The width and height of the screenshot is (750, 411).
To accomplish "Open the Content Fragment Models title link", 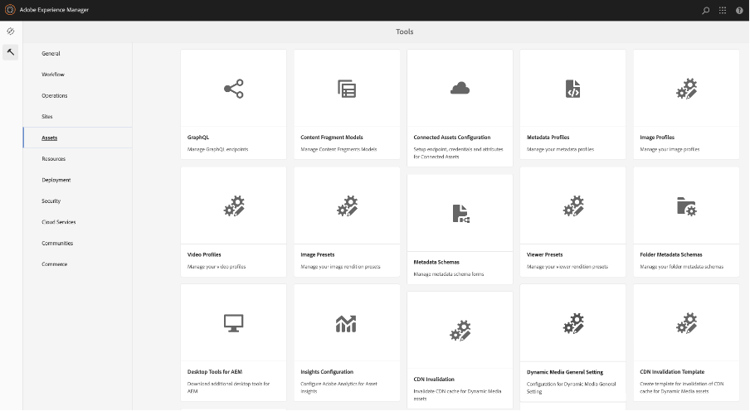I will click(x=331, y=137).
